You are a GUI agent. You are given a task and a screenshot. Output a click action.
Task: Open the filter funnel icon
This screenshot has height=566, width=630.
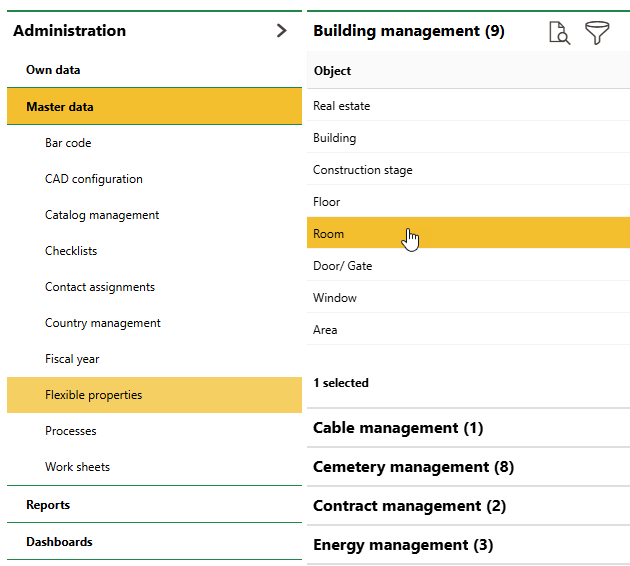[597, 33]
